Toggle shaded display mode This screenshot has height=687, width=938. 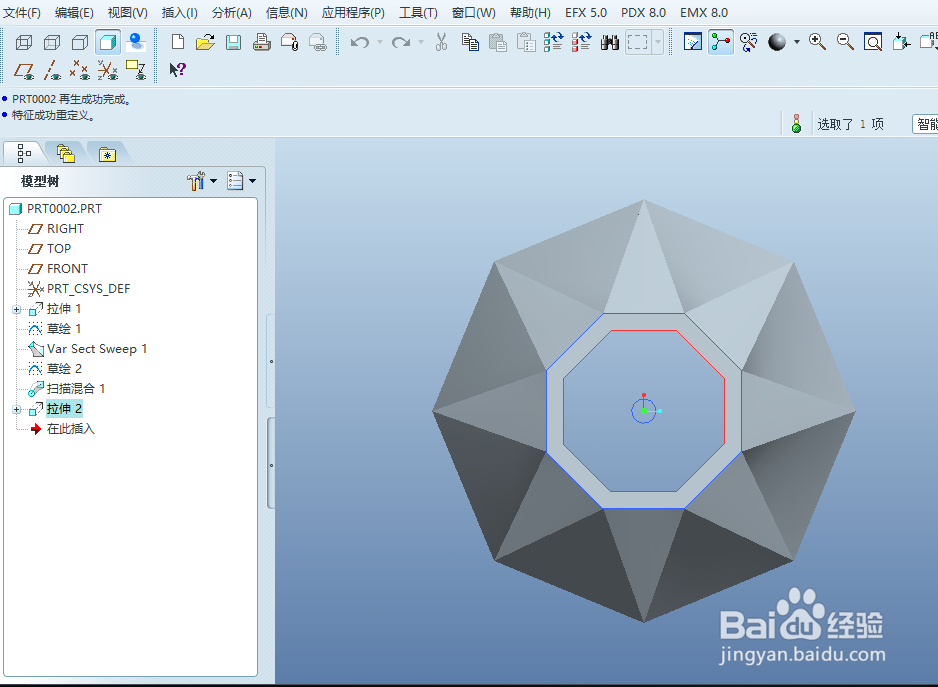click(108, 42)
